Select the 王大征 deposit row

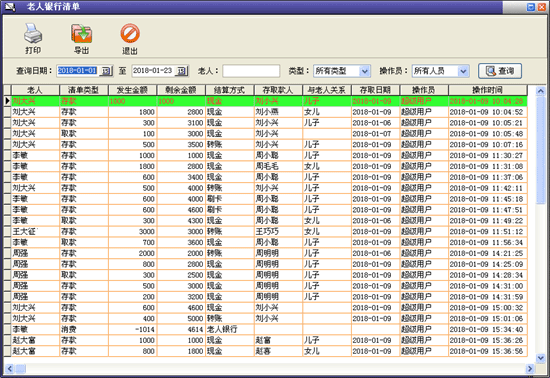tap(266, 231)
